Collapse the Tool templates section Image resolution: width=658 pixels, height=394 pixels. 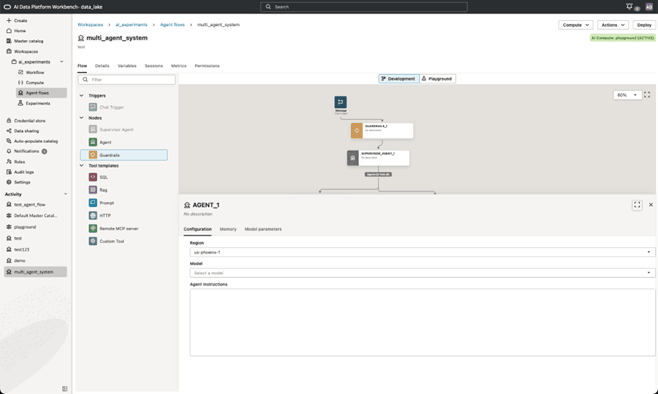click(x=81, y=166)
